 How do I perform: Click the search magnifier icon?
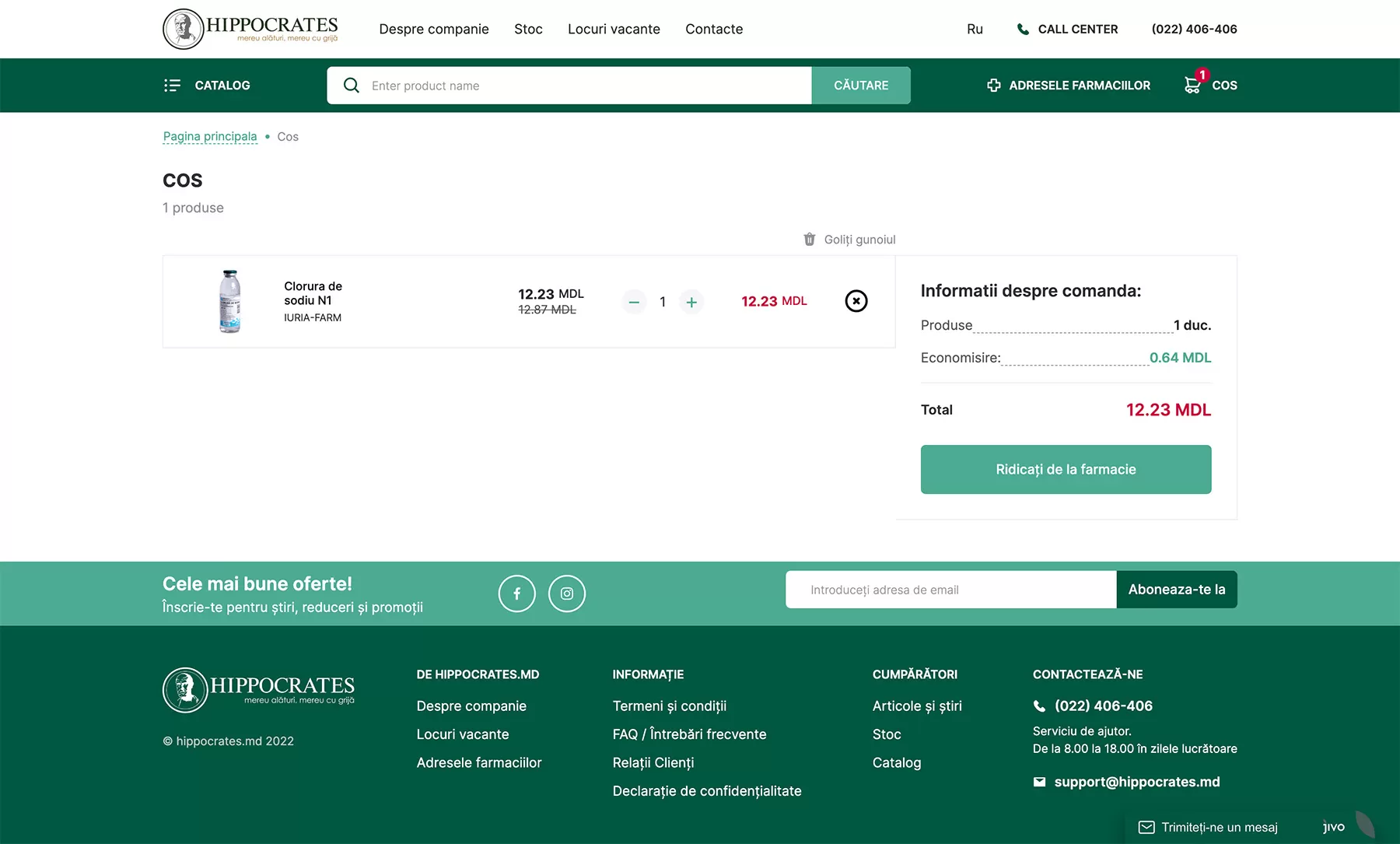point(352,86)
